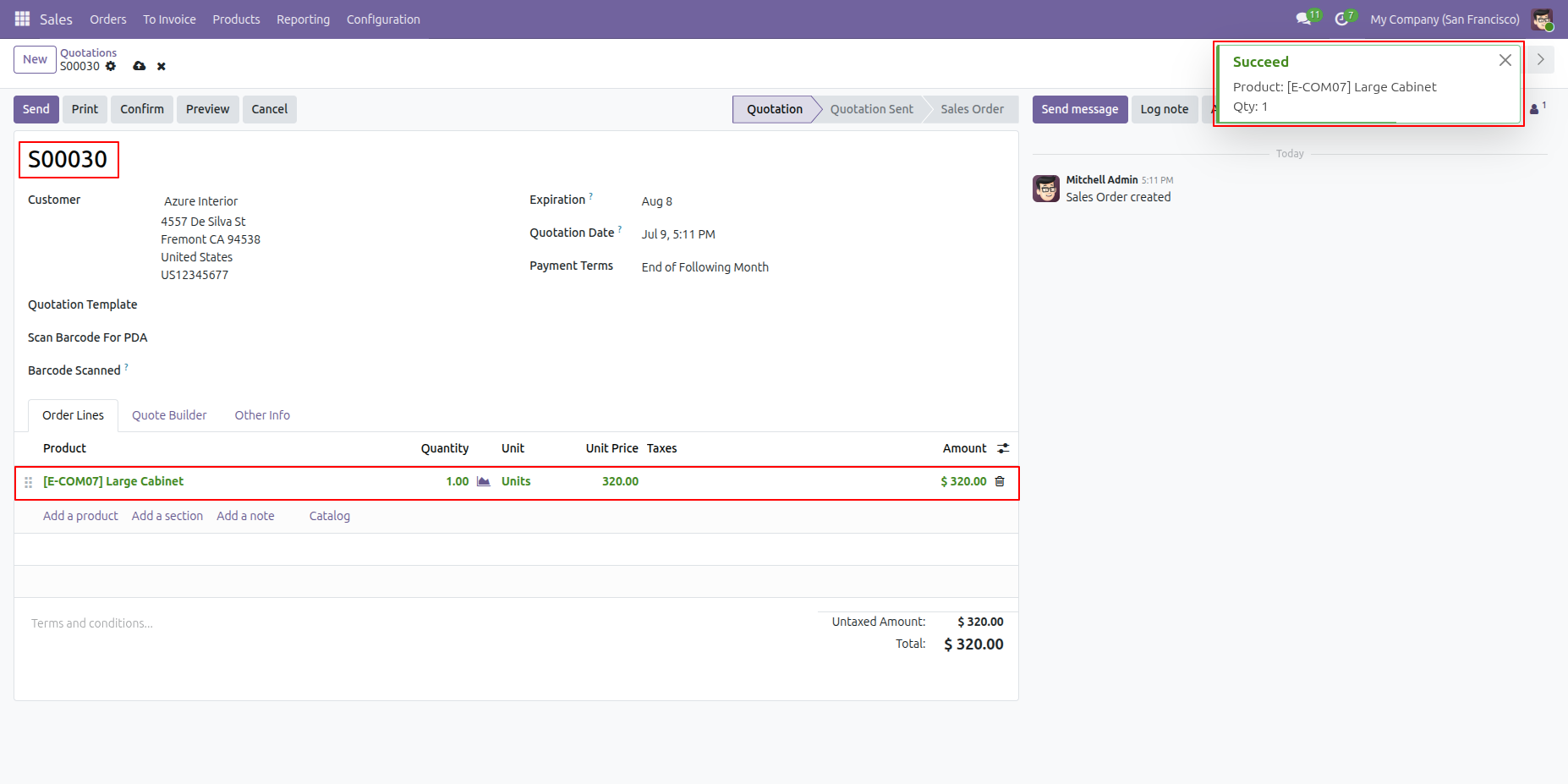Expand the Reporting menu
Image resolution: width=1568 pixels, height=784 pixels.
[303, 19]
